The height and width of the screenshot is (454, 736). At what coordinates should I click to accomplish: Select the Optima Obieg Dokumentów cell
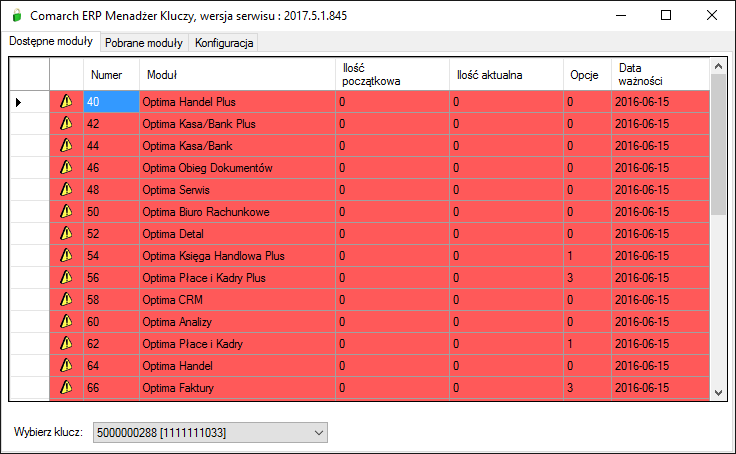point(238,168)
